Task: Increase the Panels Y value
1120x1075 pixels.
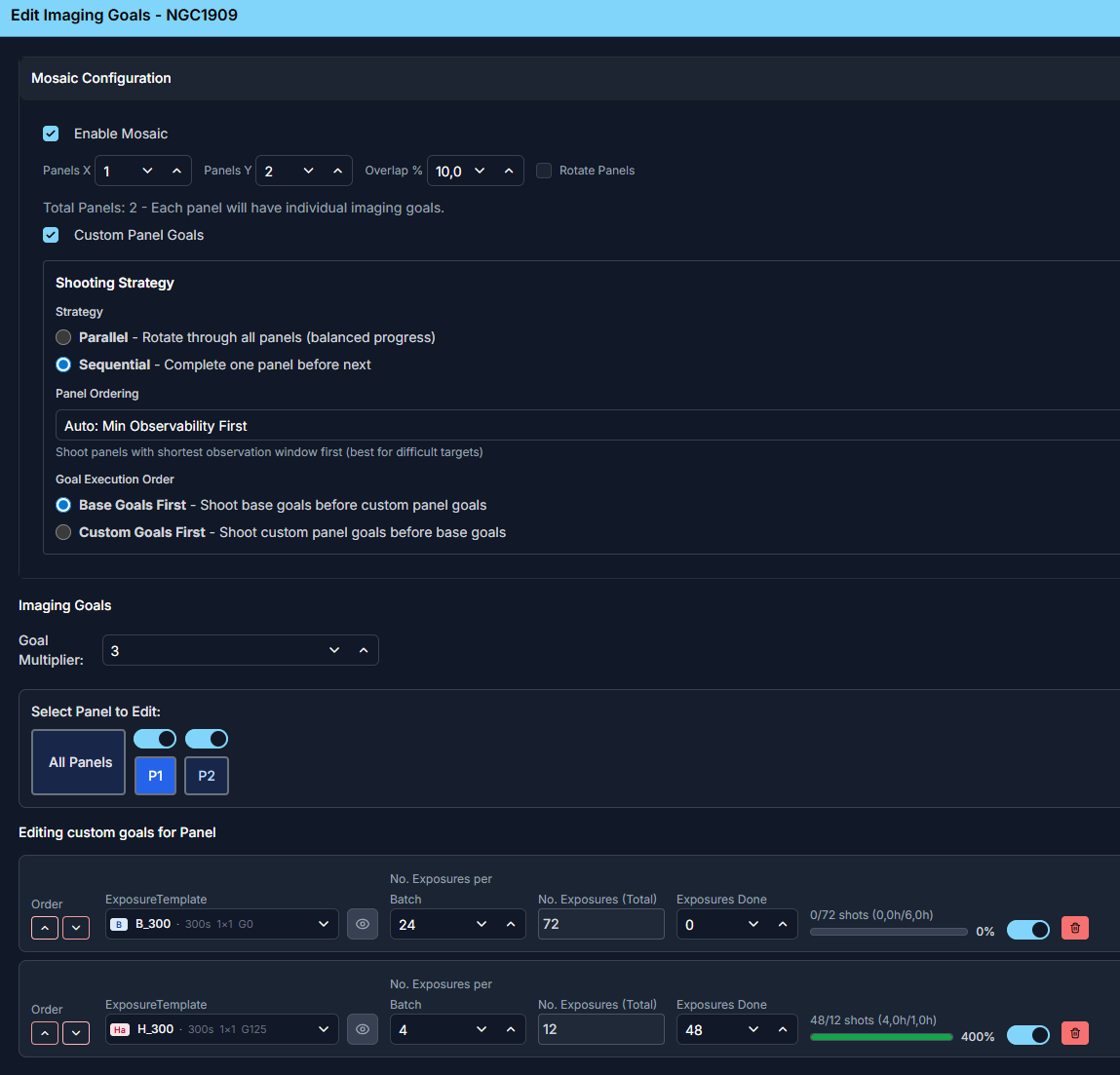Action: 337,171
